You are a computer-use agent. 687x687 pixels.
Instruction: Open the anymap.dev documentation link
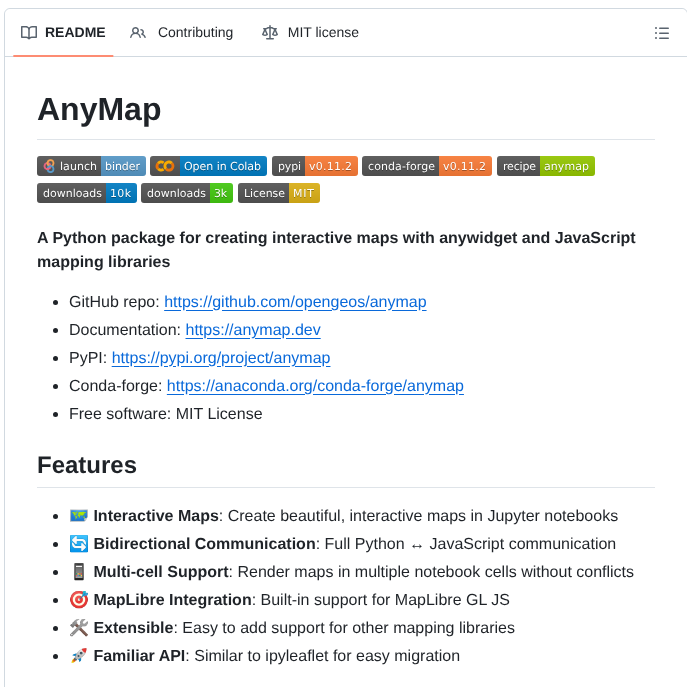click(253, 330)
